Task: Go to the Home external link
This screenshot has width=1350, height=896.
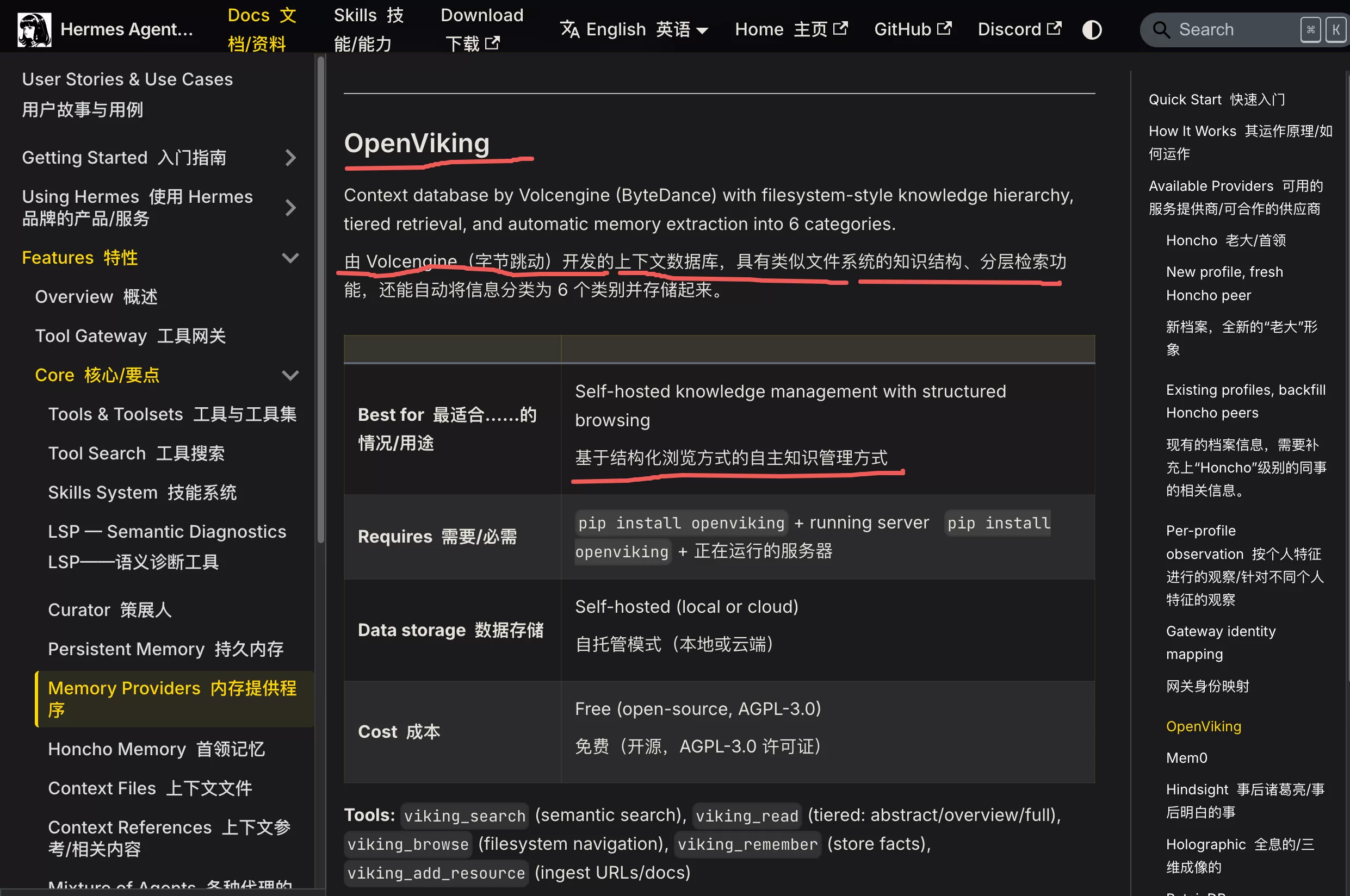Action: pos(791,29)
